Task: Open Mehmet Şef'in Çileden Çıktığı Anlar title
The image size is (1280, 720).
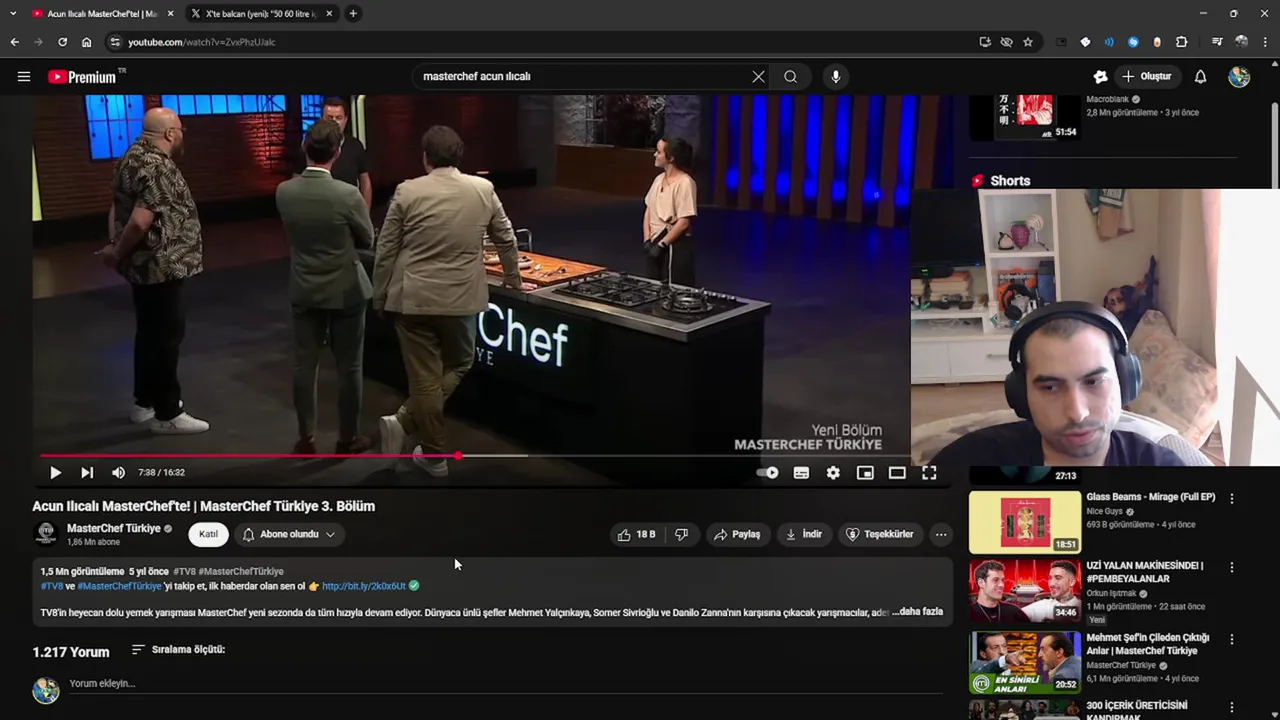Action: [x=1147, y=644]
